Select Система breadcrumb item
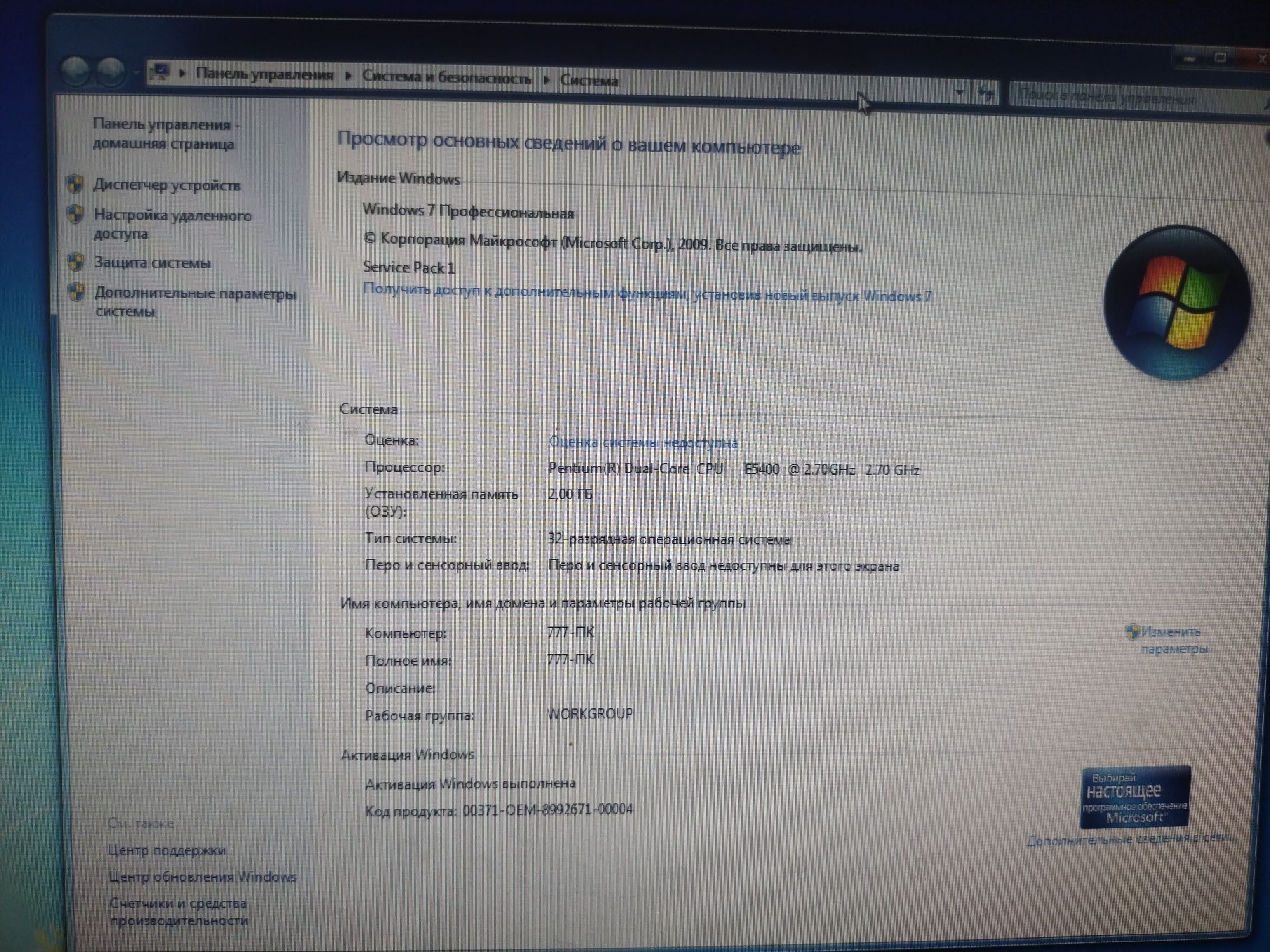 point(589,81)
